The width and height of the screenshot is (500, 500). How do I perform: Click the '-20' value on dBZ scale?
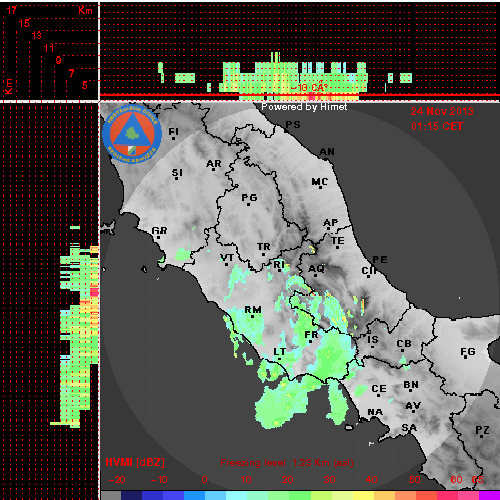point(117,480)
